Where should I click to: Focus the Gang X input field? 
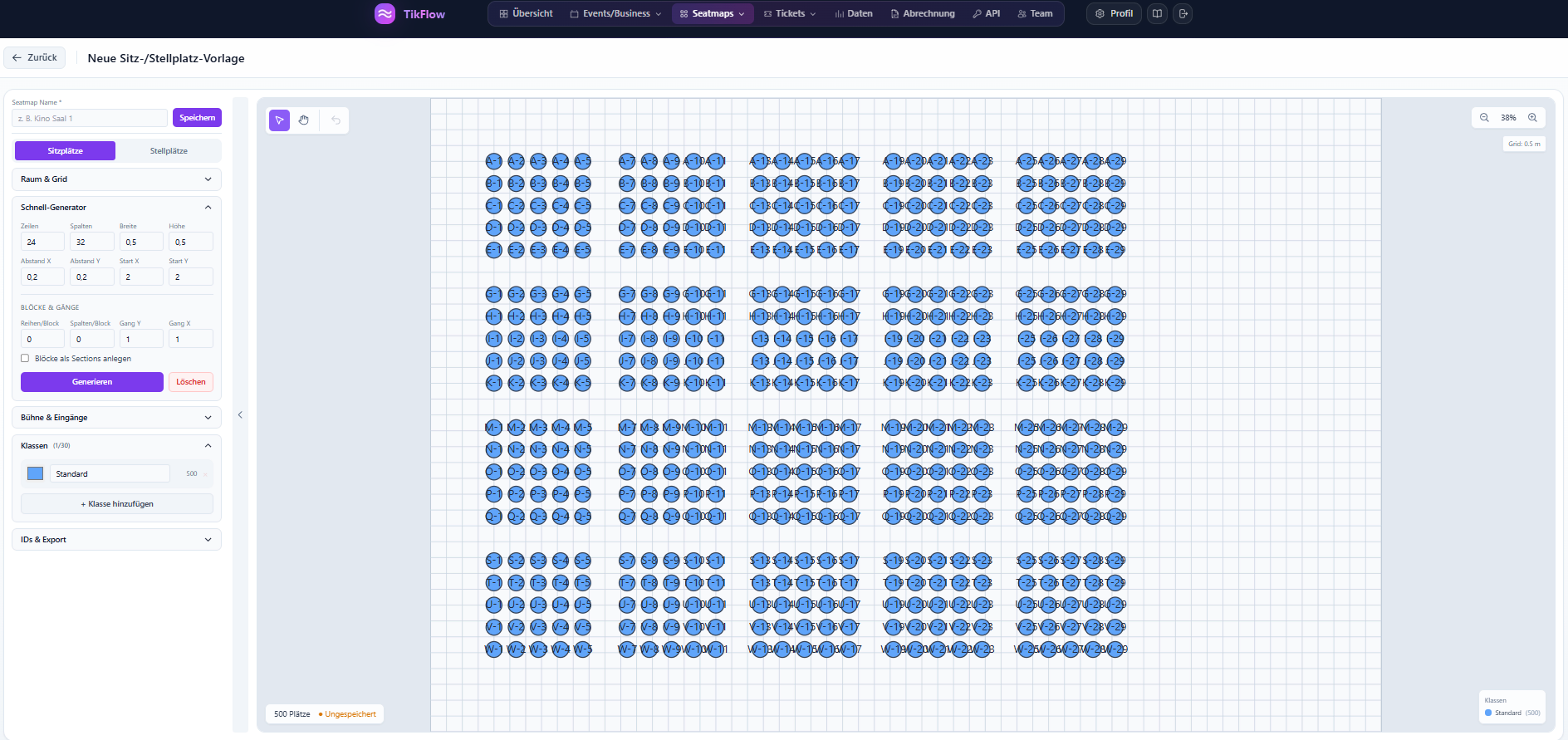coord(191,339)
